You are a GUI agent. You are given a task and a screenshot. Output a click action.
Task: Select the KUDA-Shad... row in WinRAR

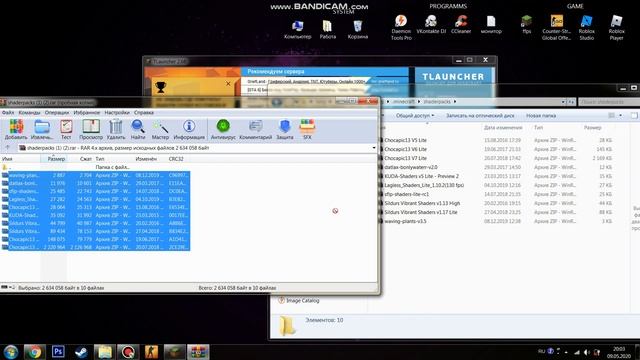pos(95,215)
